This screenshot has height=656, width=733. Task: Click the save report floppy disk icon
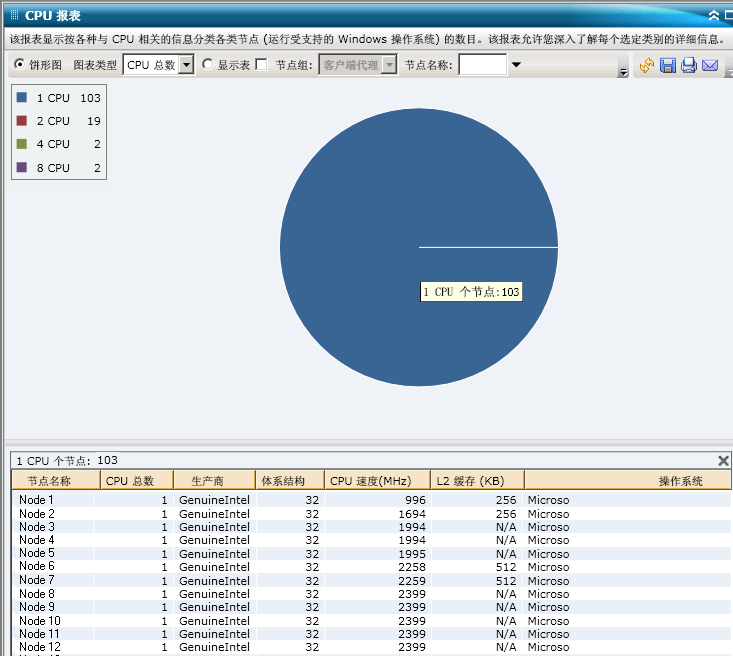(x=668, y=66)
